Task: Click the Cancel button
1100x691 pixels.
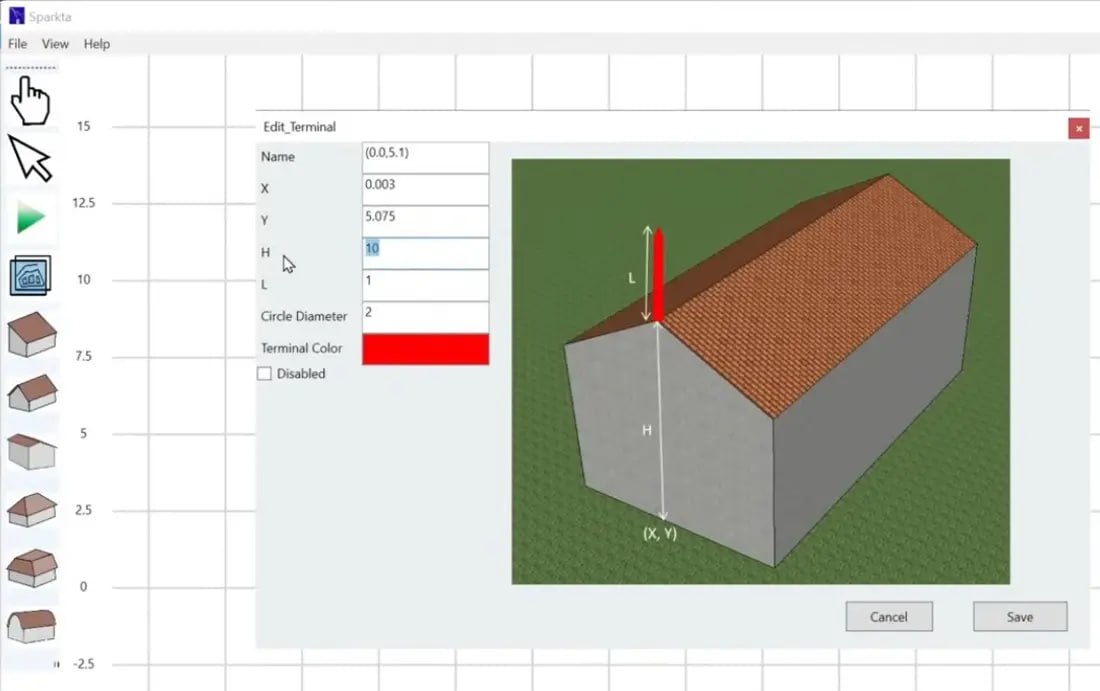Action: tap(888, 617)
